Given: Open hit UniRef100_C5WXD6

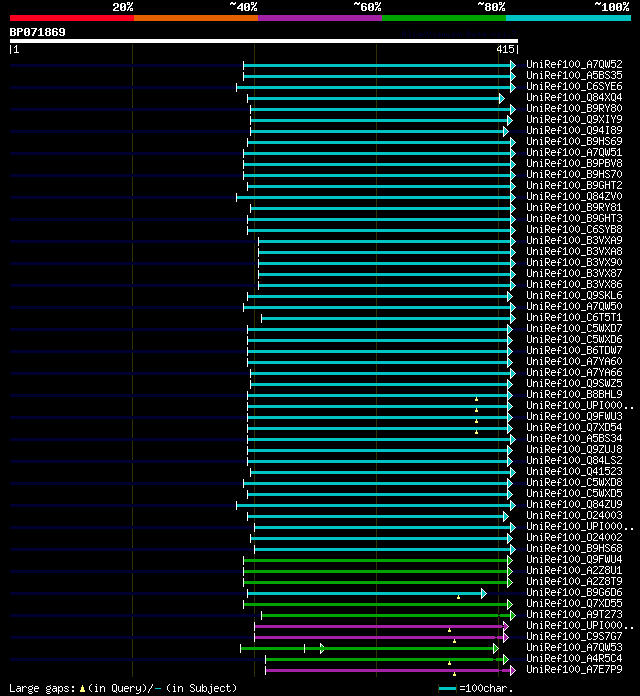Looking at the screenshot, I should (574, 340).
